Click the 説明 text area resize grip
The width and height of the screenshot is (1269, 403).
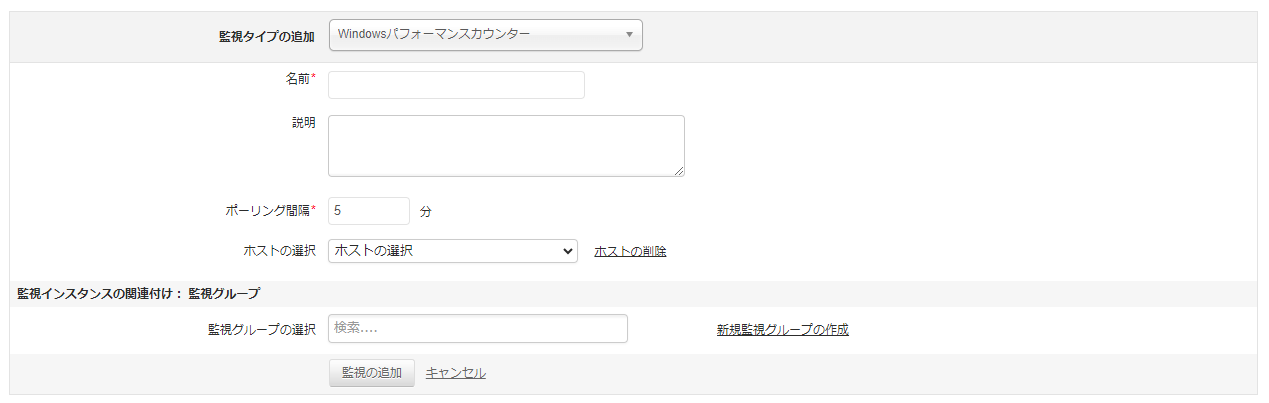pos(679,171)
